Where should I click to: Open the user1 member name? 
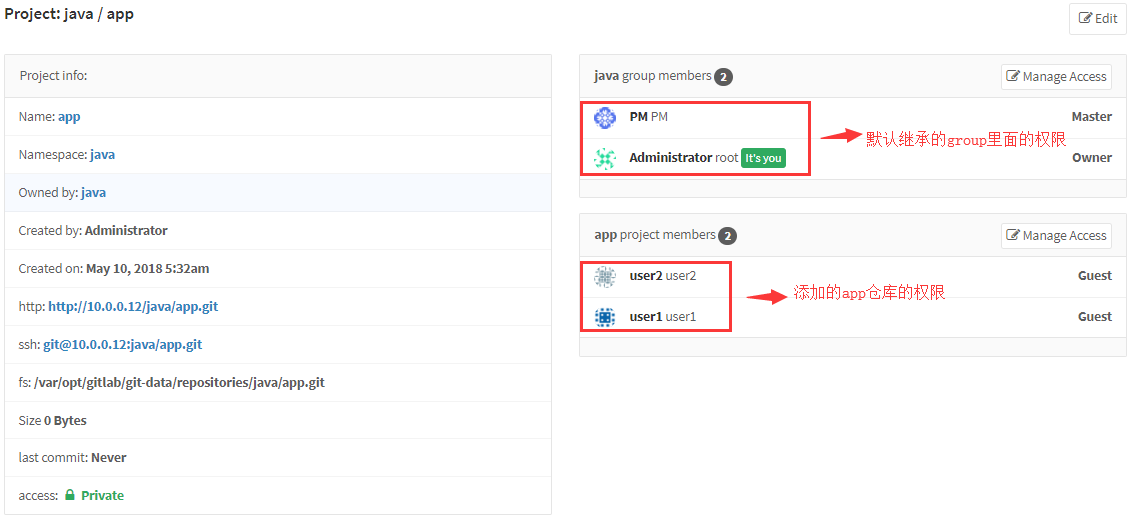click(x=645, y=316)
